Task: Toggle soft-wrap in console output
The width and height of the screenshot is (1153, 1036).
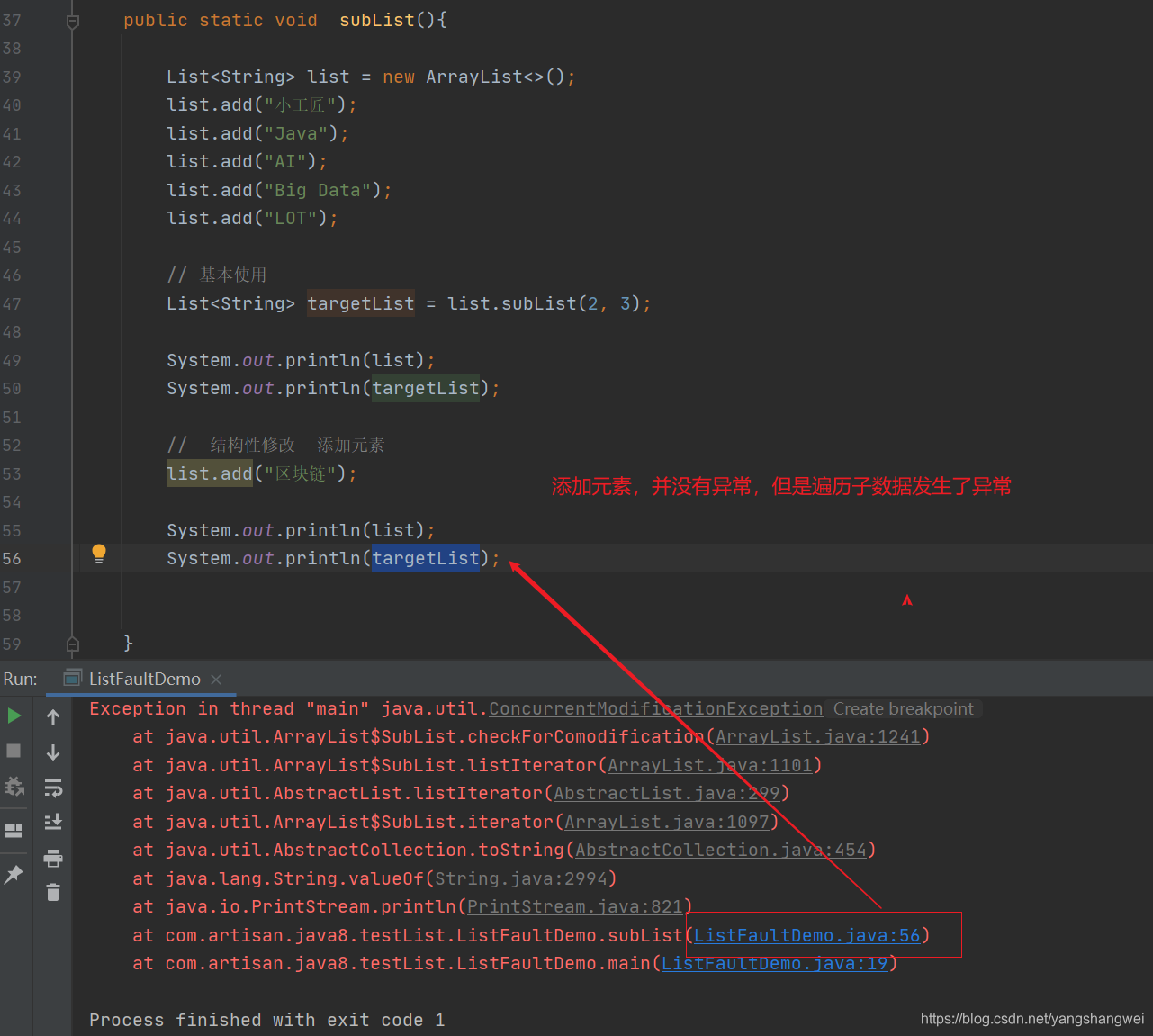Action: (x=53, y=788)
